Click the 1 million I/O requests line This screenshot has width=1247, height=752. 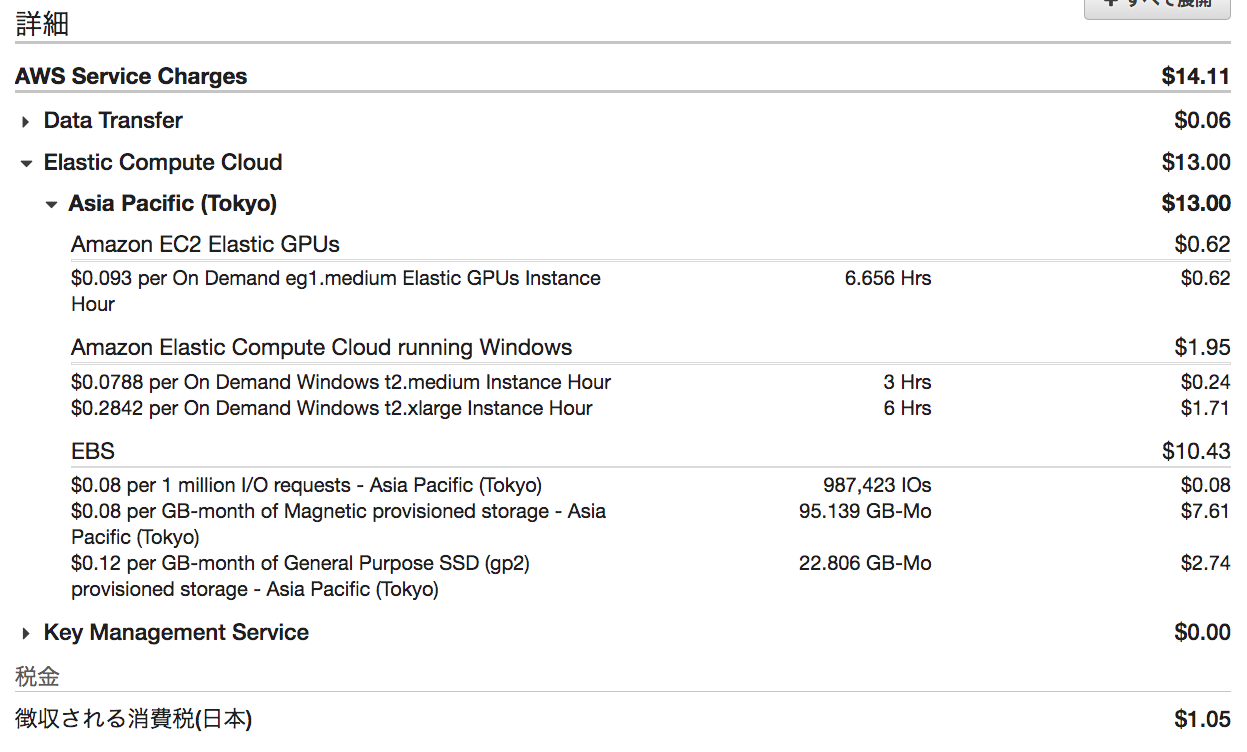pyautogui.click(x=306, y=486)
